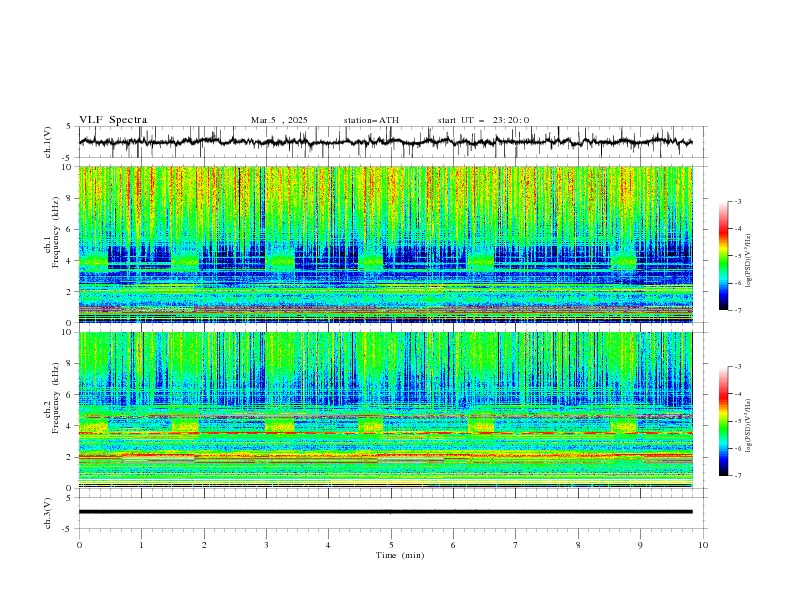Image resolution: width=792 pixels, height=612 pixels.
Task: Click the ch.1 spectrogram panel
Action: (x=386, y=244)
